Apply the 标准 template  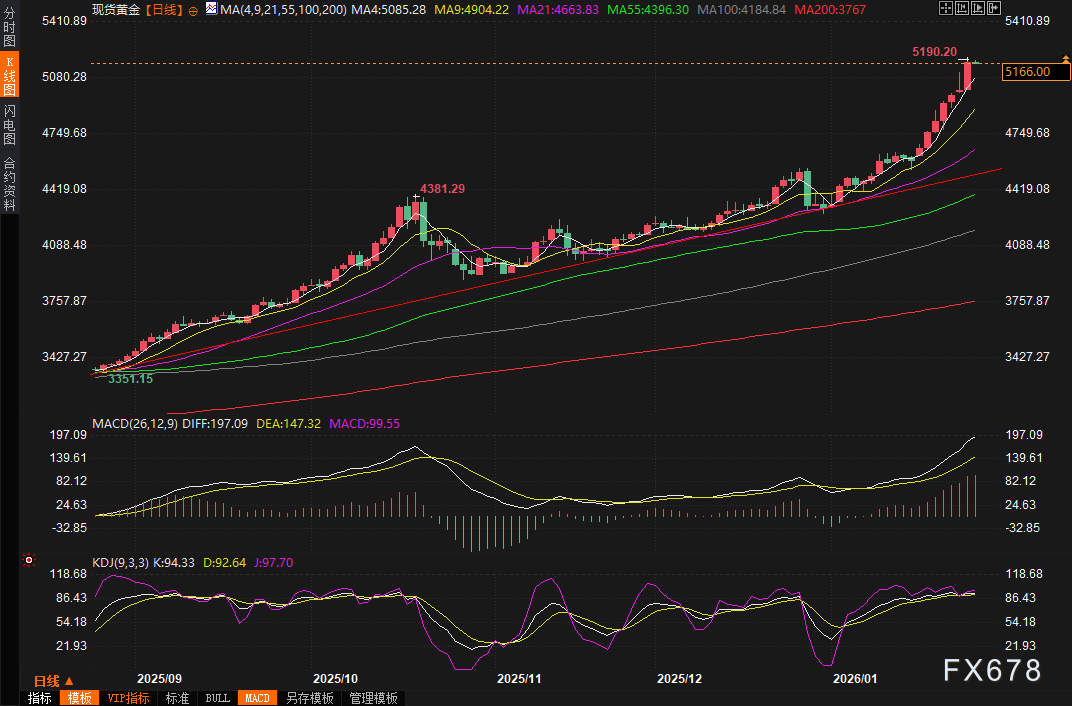coord(177,698)
